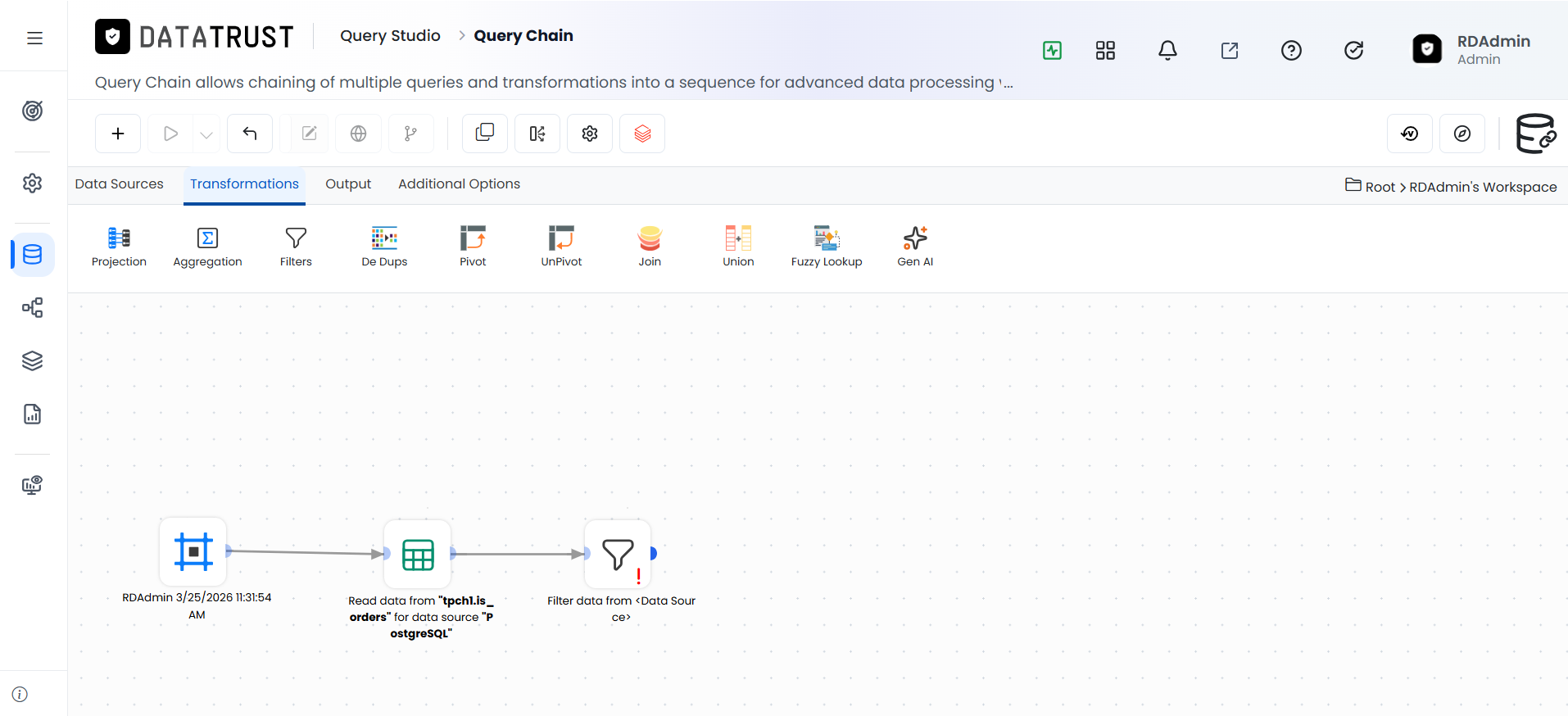Go to Query Studio breadcrumb link

coord(390,35)
